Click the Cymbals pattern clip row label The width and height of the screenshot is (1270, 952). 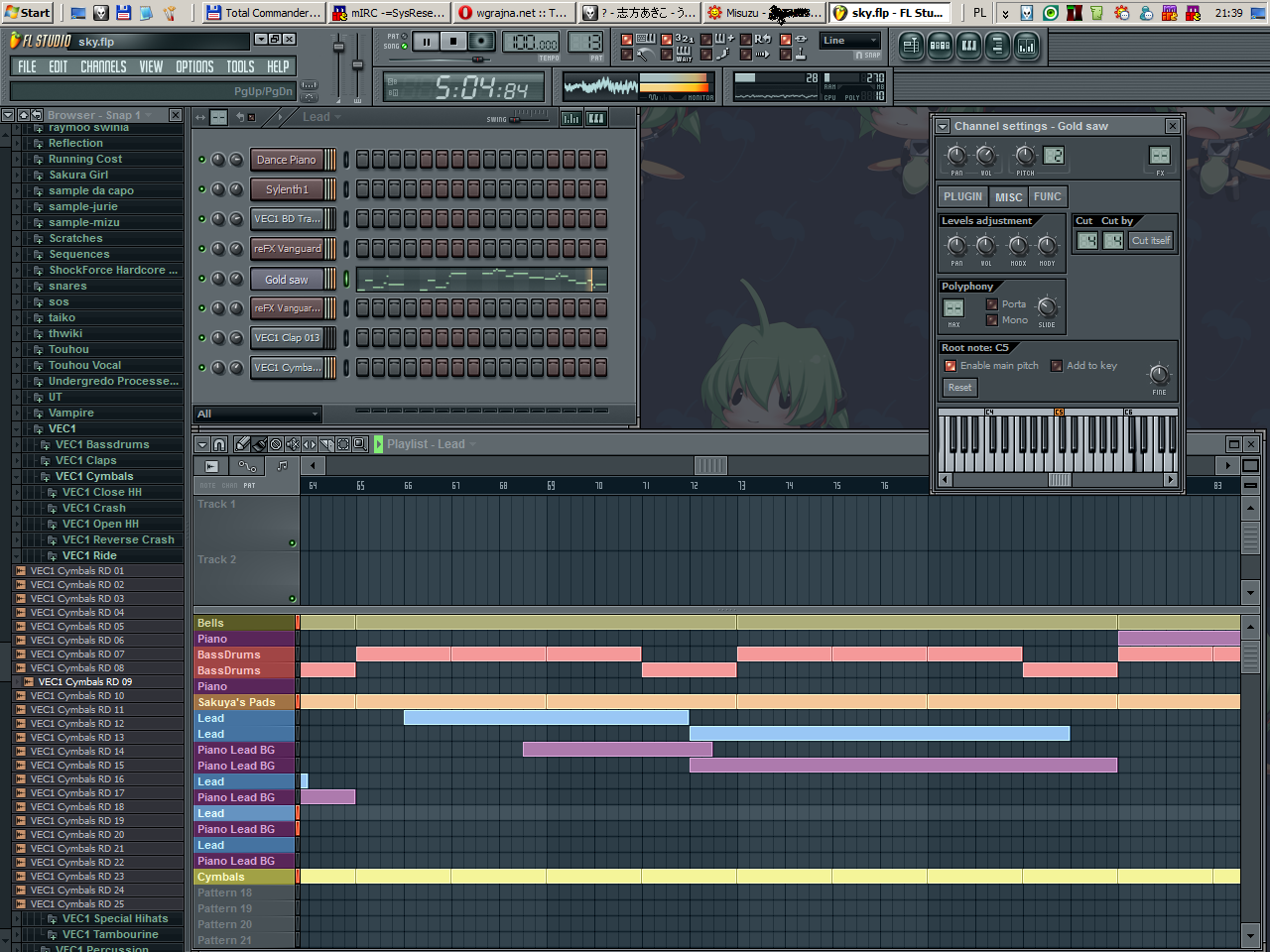pos(244,877)
